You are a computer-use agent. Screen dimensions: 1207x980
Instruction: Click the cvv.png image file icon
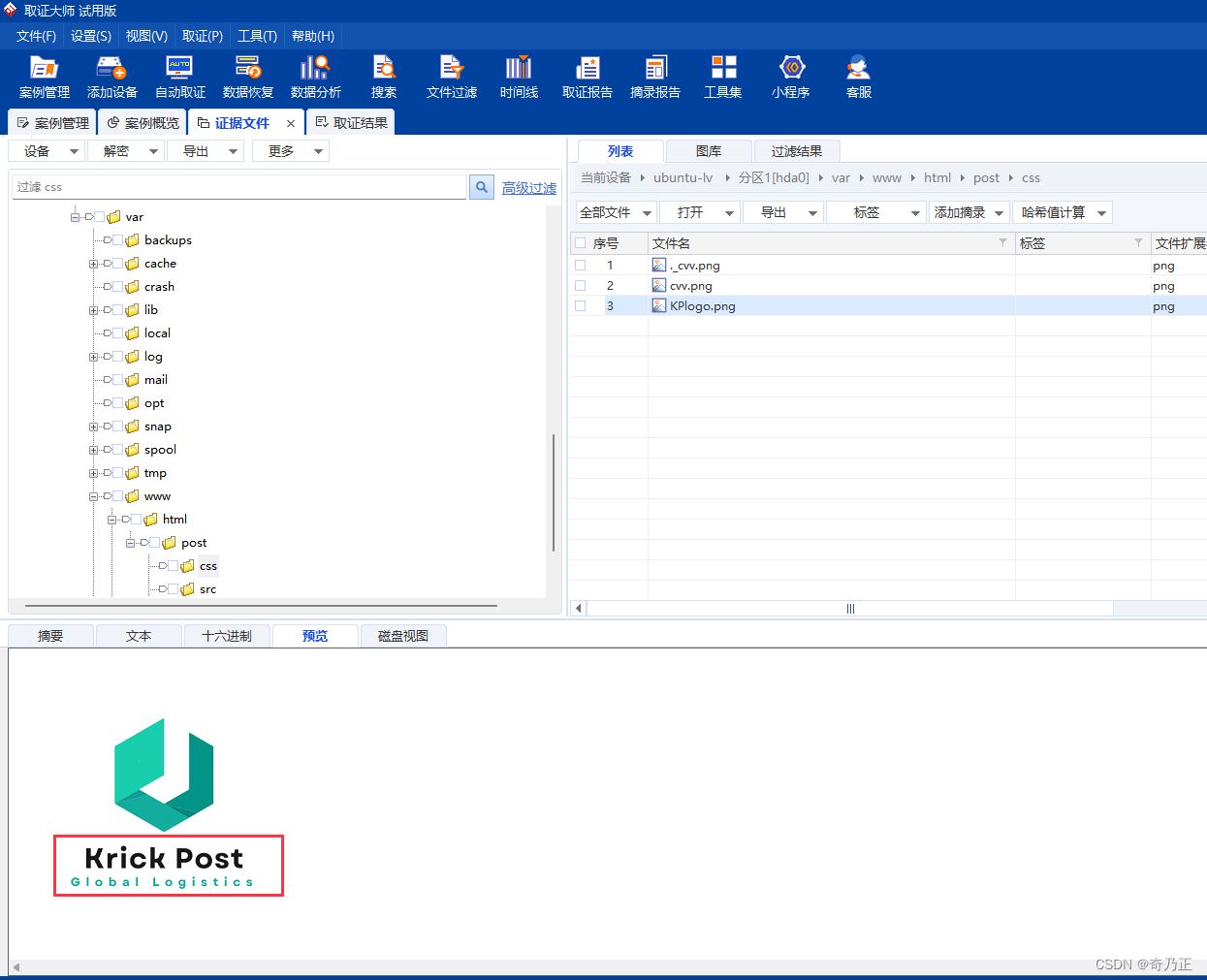(x=659, y=285)
